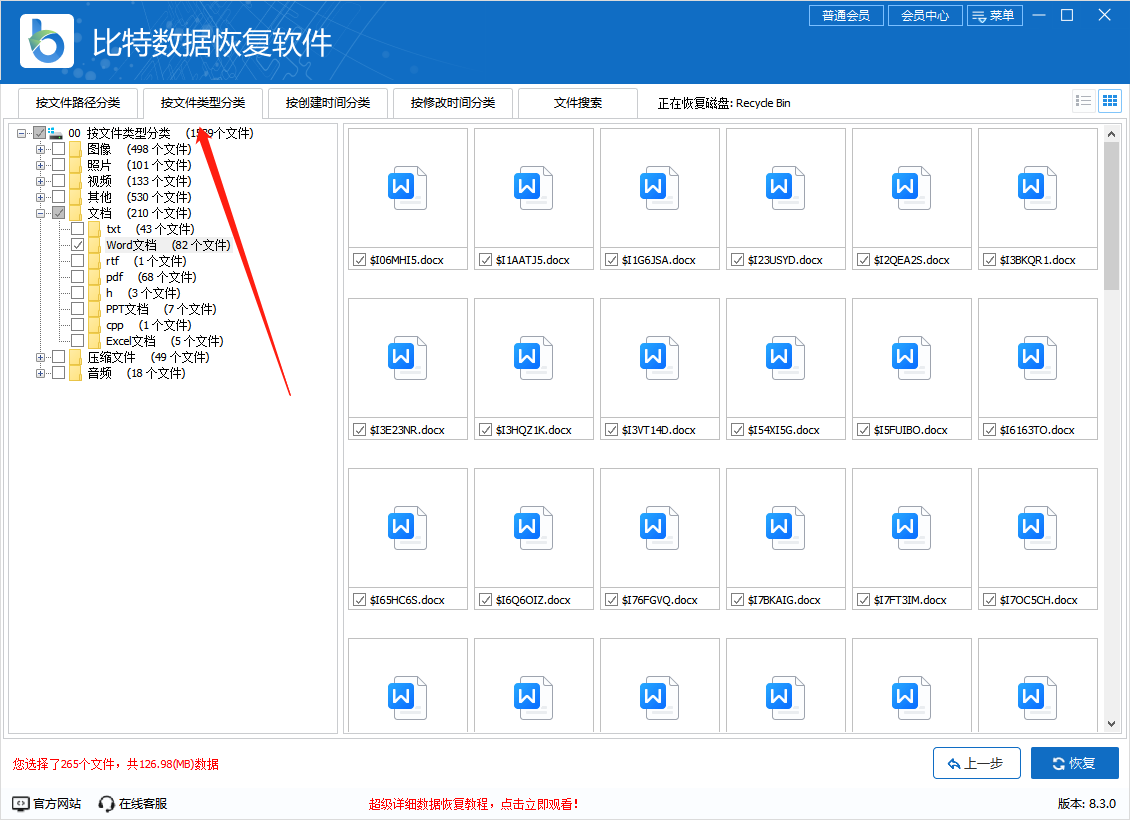
Task: Open the 按文件路径分类 tab
Action: (78, 103)
